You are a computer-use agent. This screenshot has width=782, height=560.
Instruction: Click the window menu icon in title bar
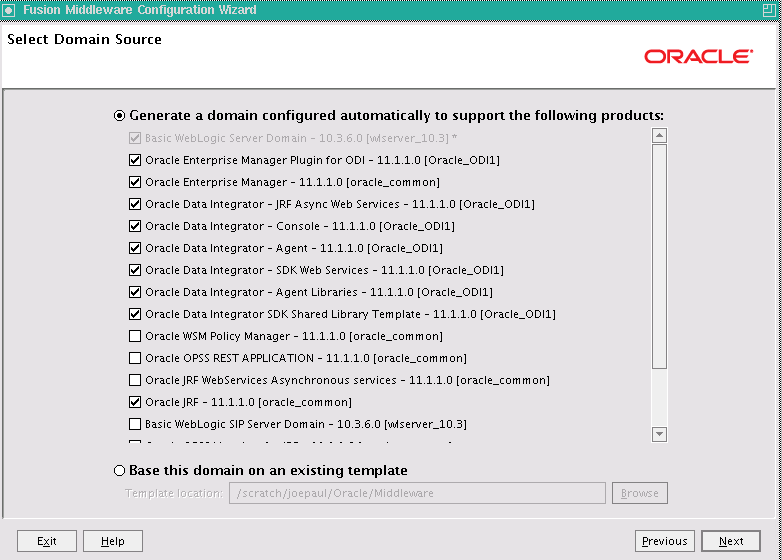(x=8, y=10)
